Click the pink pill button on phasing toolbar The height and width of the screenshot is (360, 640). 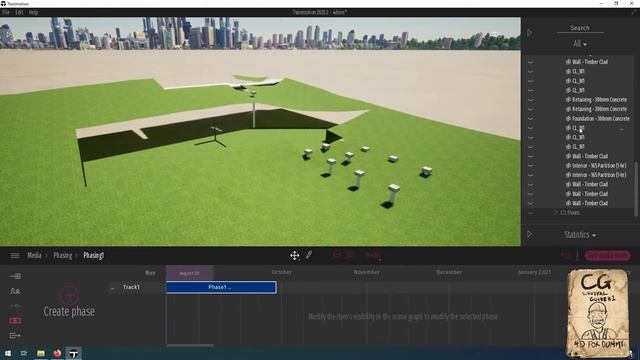(x=607, y=256)
